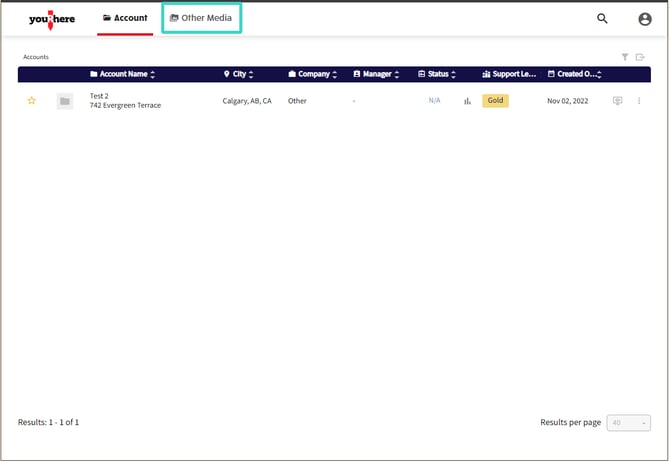Screen dimensions: 670x462
Task: Open the search magnifier icon
Action: [x=602, y=18]
